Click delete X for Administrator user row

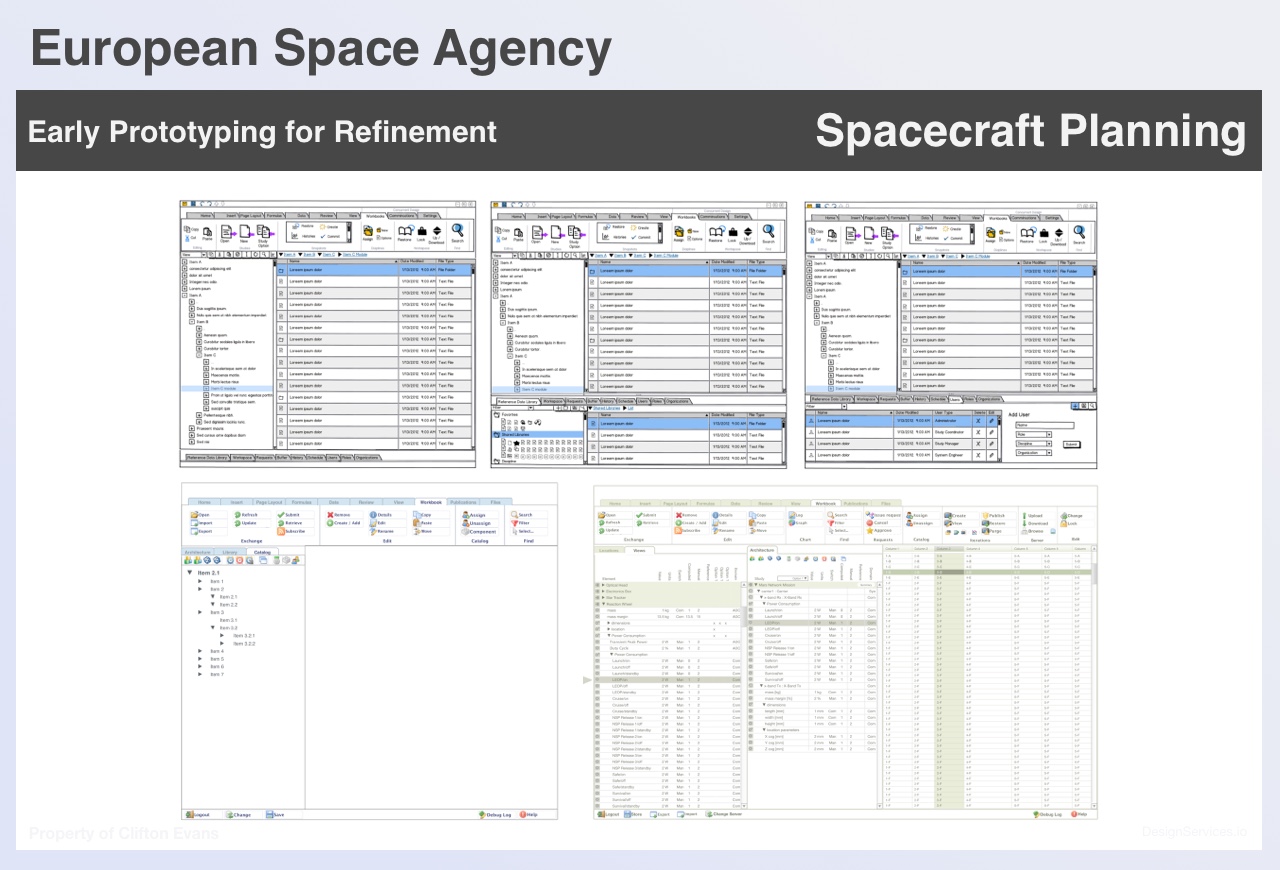tap(977, 420)
